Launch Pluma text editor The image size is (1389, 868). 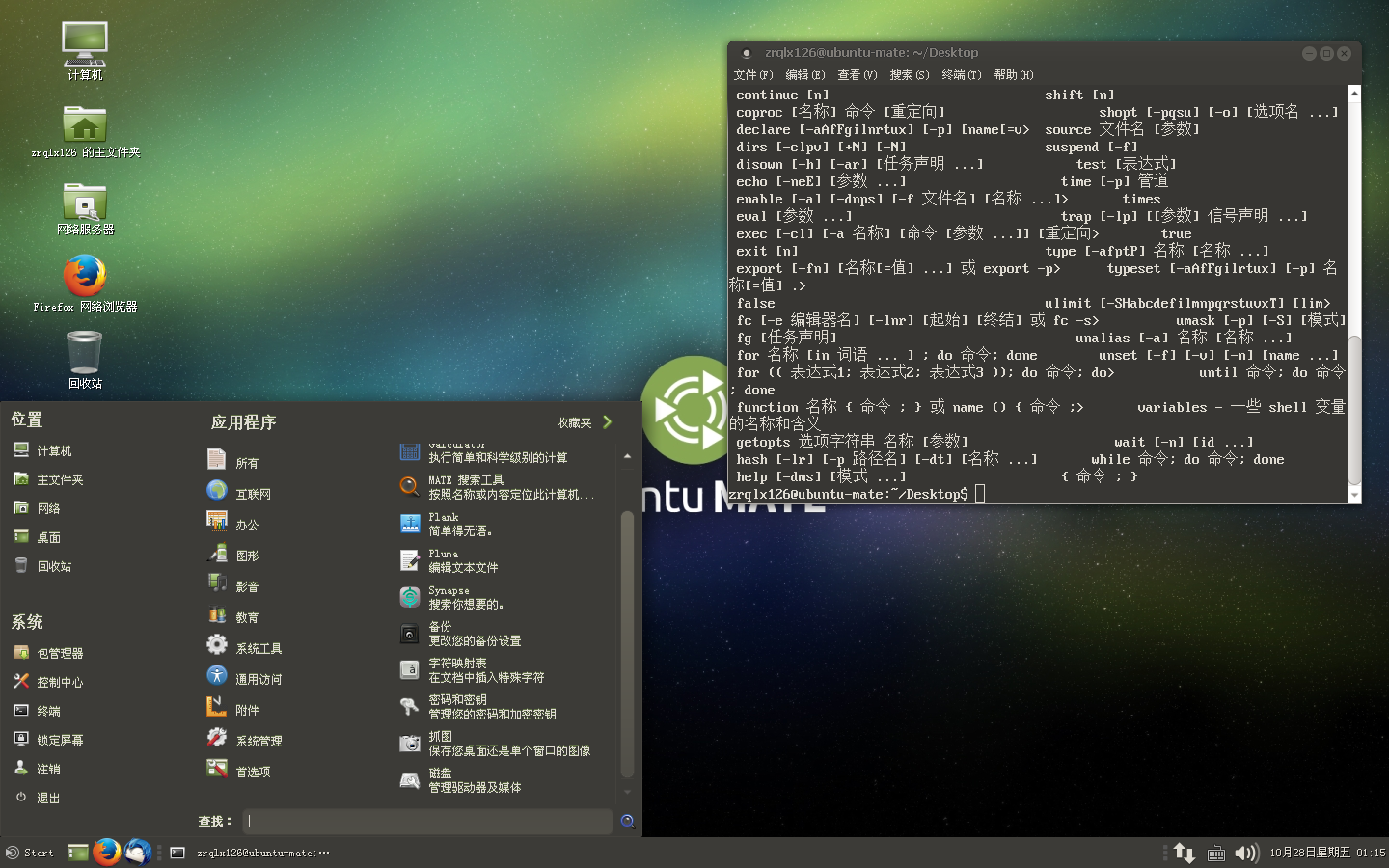[449, 560]
